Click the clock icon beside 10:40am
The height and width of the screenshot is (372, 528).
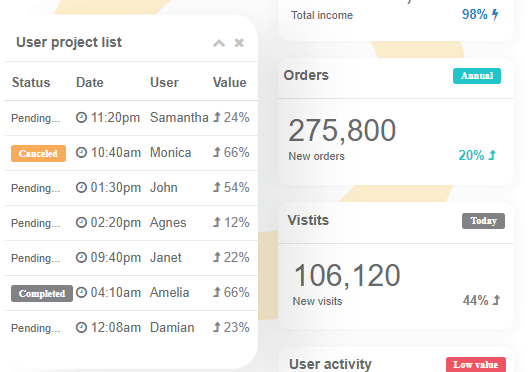(x=81, y=153)
